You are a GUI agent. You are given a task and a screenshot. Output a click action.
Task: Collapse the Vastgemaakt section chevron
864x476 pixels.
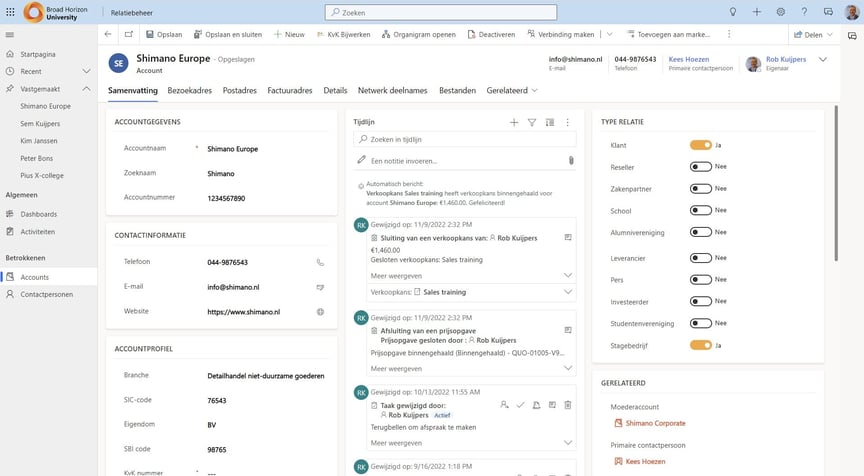click(87, 89)
